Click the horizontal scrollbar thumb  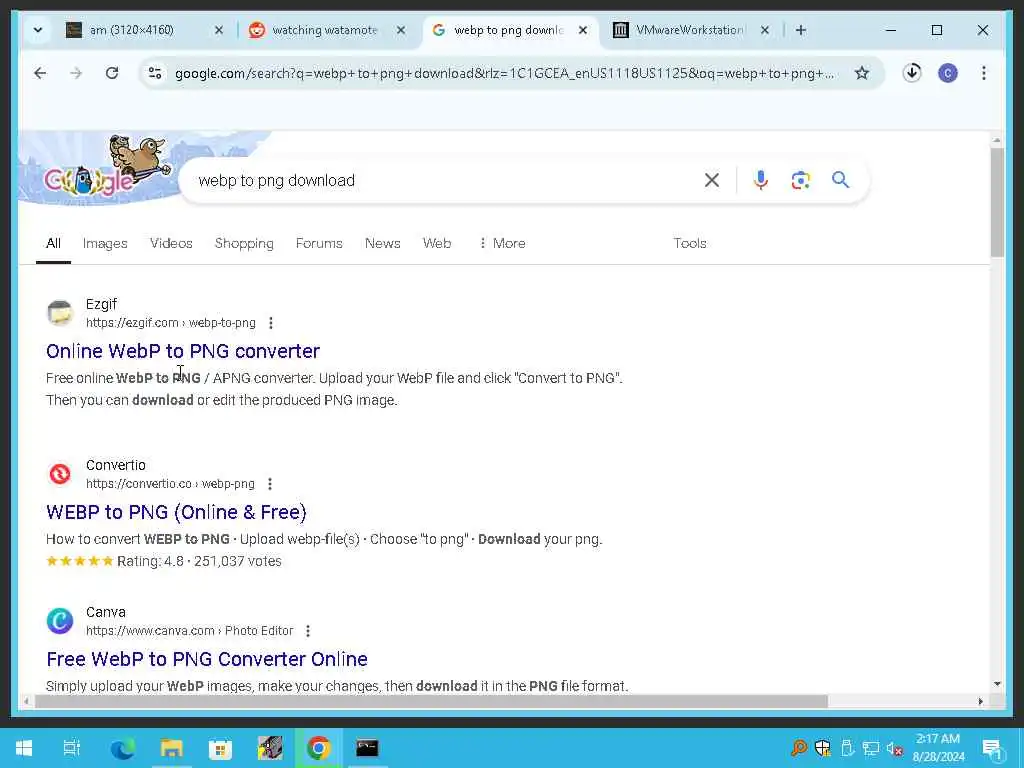click(431, 701)
